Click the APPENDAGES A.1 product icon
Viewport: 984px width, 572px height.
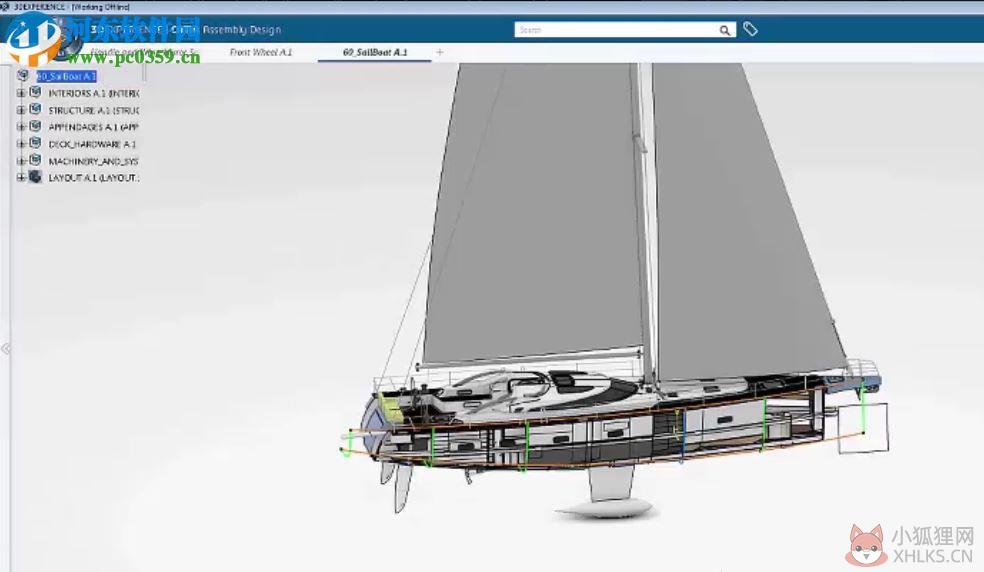[x=35, y=126]
